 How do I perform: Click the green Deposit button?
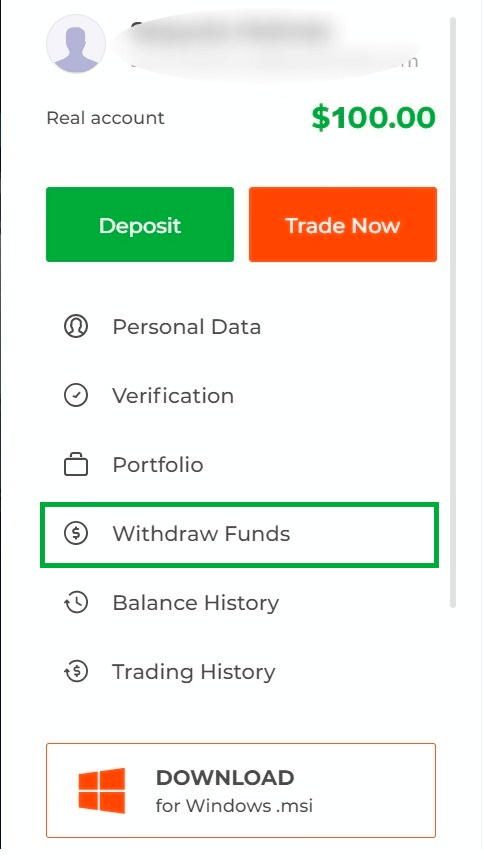click(x=140, y=224)
